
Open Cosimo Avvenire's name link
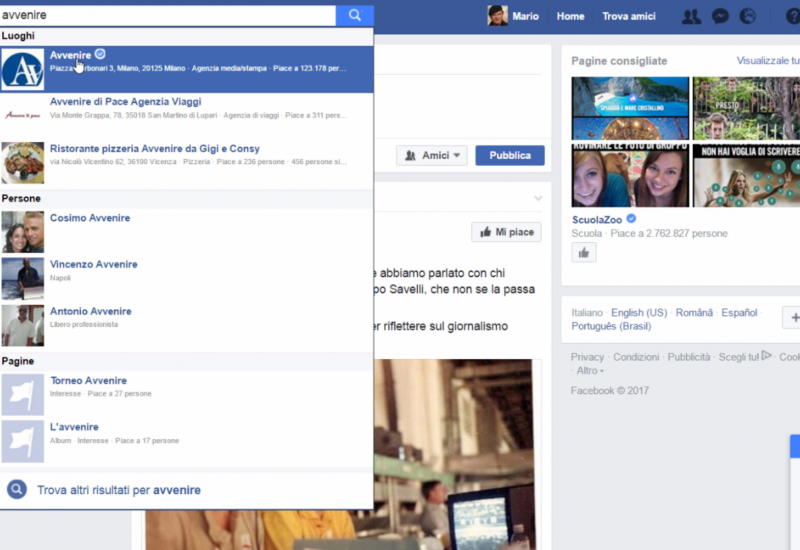pyautogui.click(x=90, y=218)
